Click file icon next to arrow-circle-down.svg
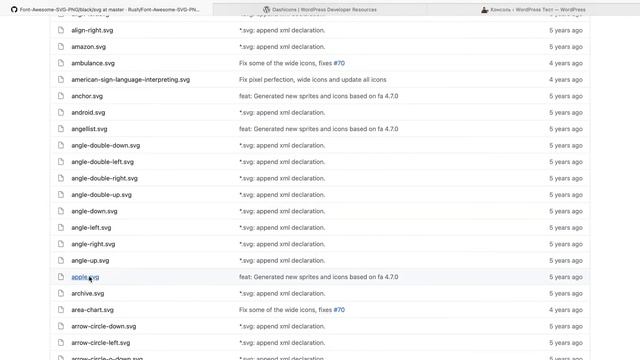Viewport: 640px width, 360px height. coord(61,326)
